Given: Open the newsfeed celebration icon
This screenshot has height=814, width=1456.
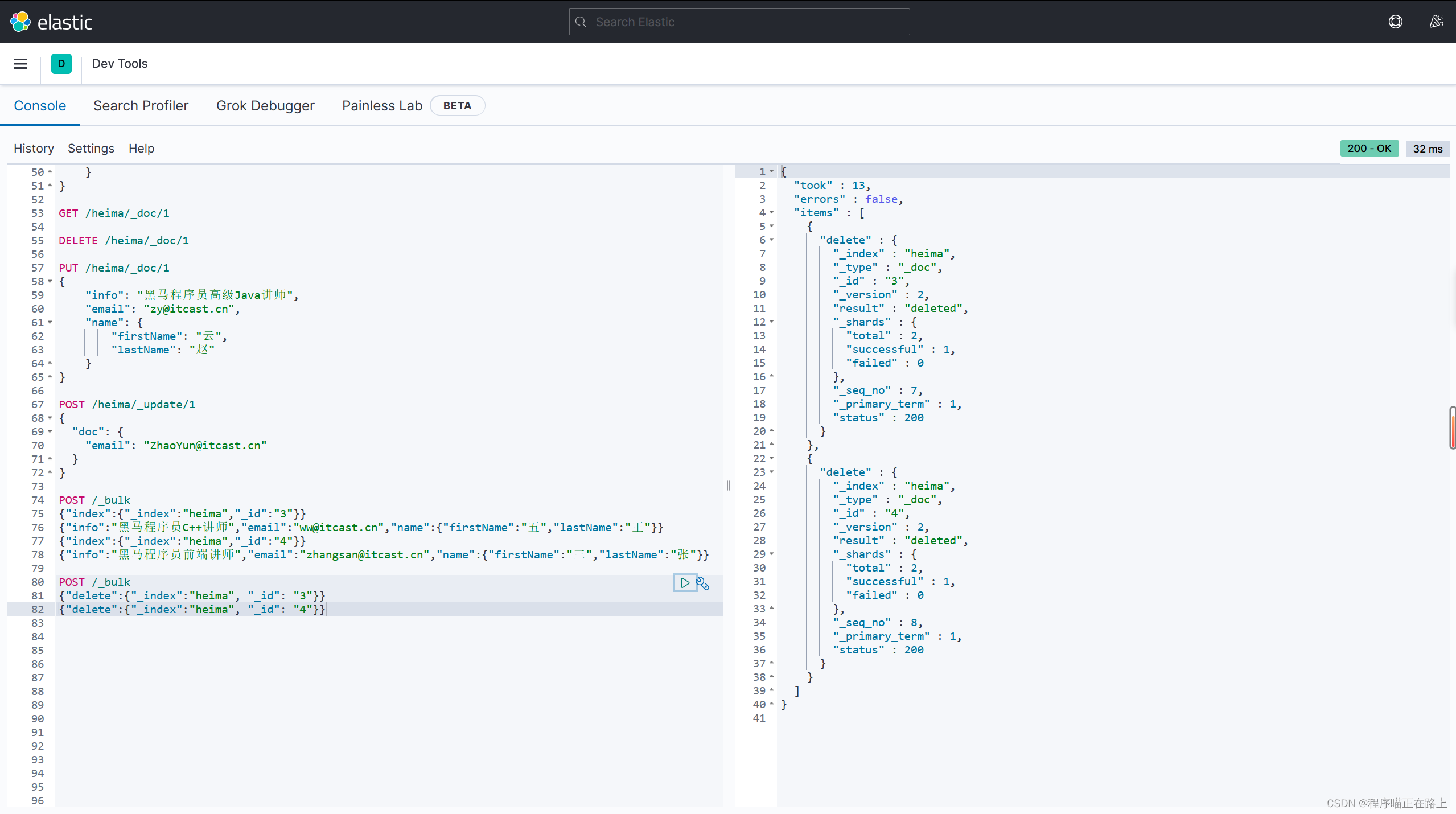Looking at the screenshot, I should tap(1436, 22).
